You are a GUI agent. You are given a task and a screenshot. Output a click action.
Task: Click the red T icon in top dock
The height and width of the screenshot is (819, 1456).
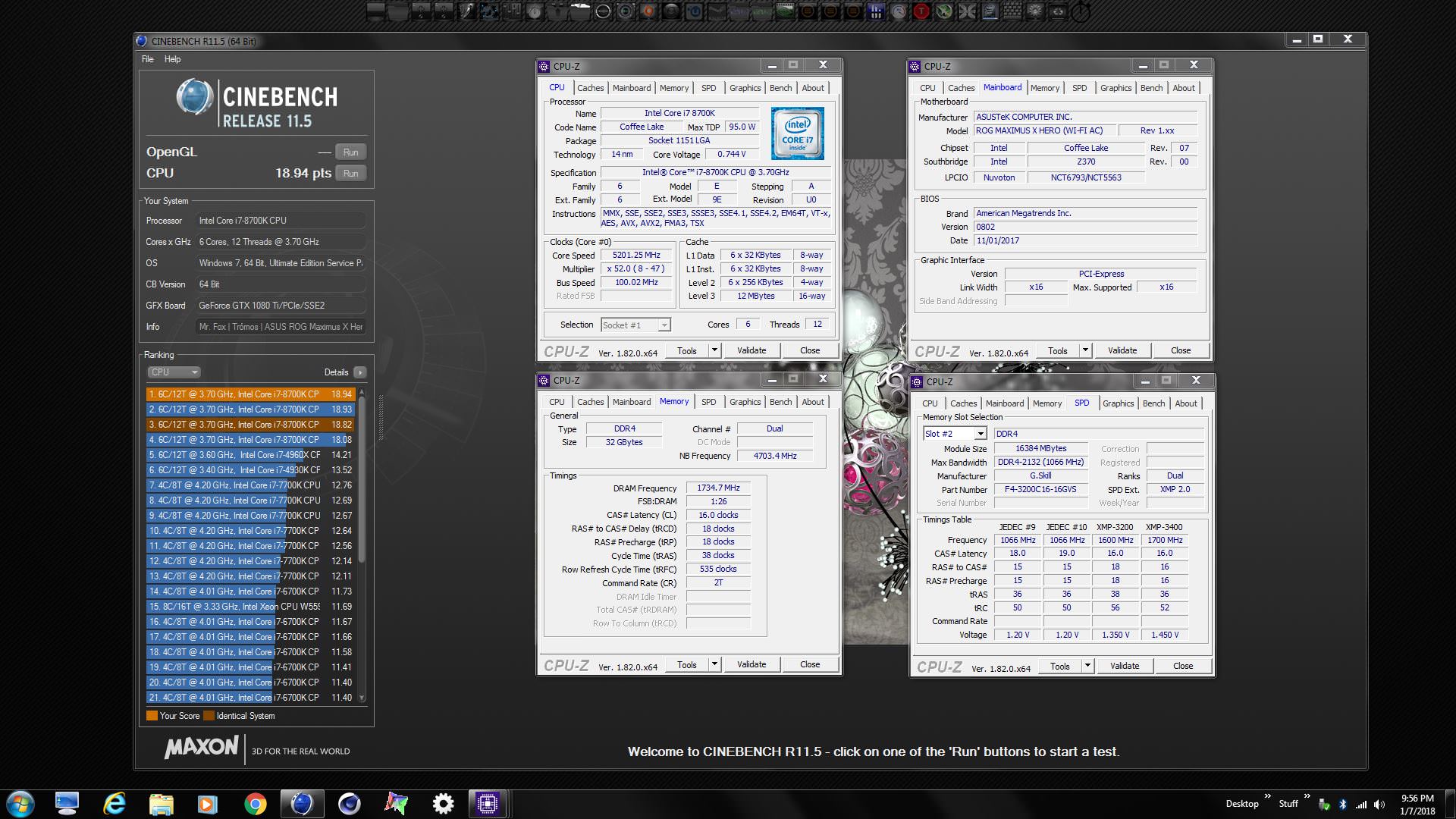(x=921, y=11)
